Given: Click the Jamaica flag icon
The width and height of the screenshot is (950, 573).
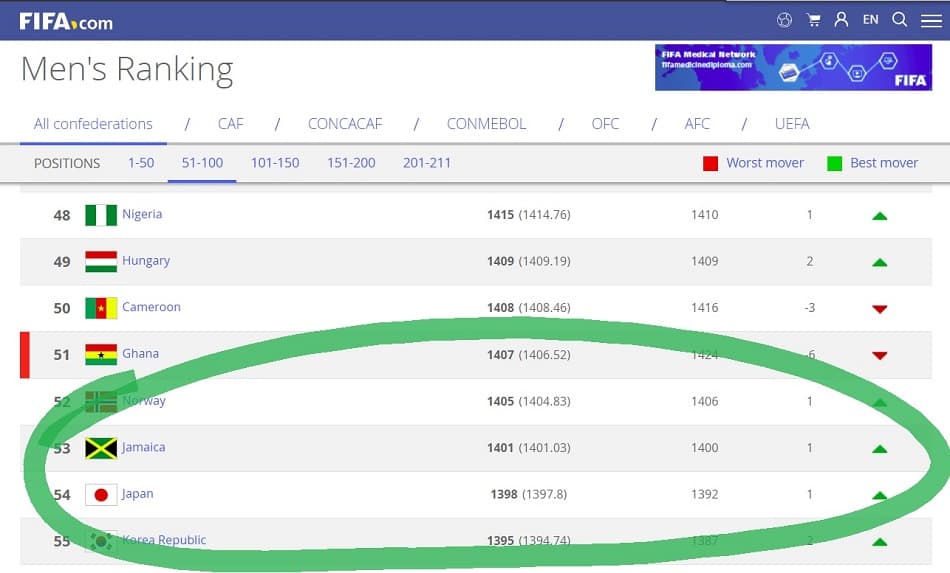Looking at the screenshot, I should (x=101, y=448).
